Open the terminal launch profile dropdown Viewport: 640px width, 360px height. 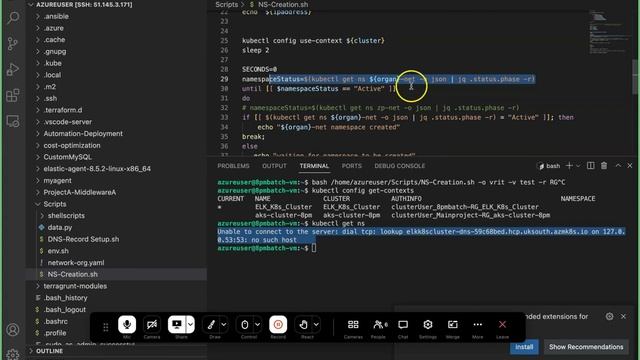click(x=578, y=166)
